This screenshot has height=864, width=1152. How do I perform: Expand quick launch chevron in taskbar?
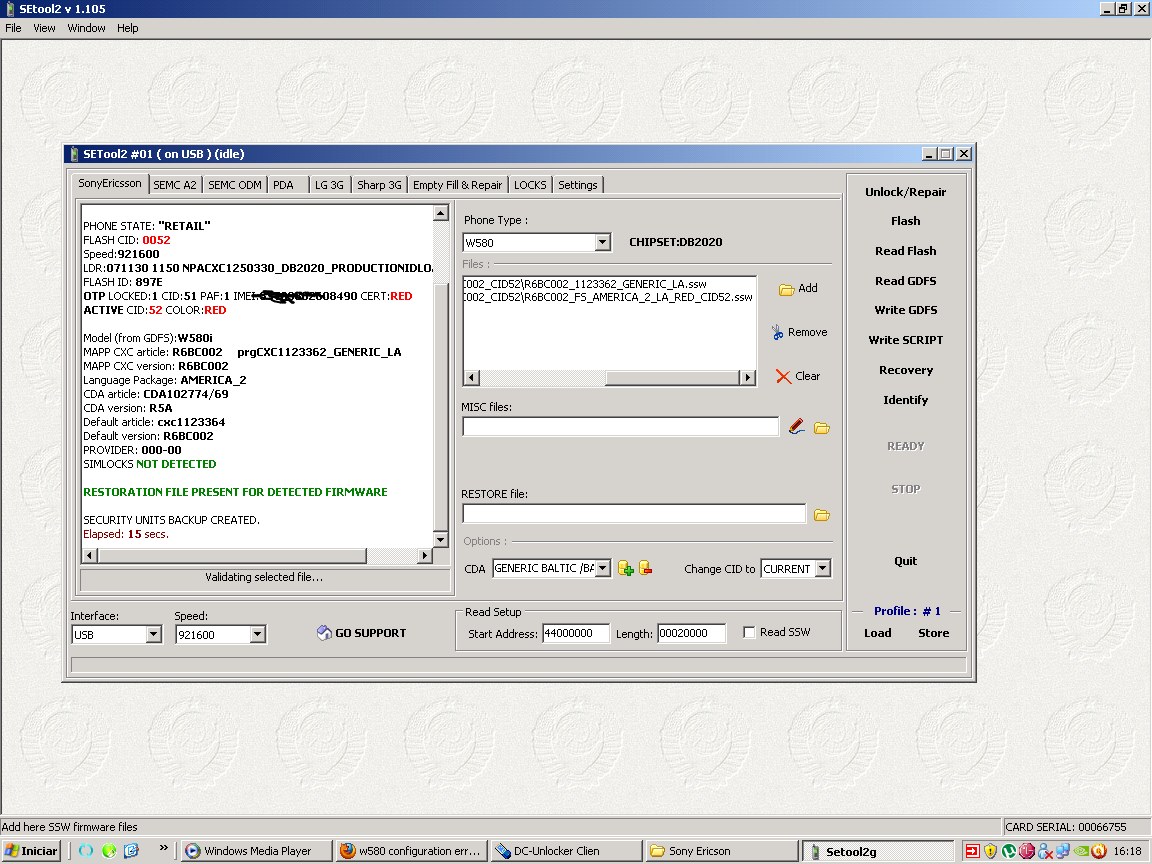pyautogui.click(x=163, y=848)
